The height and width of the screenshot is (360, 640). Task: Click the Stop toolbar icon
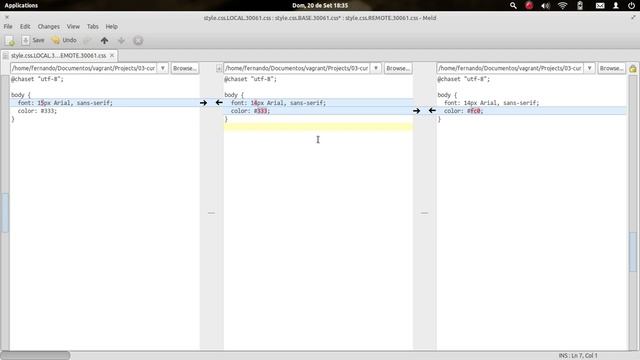click(138, 40)
